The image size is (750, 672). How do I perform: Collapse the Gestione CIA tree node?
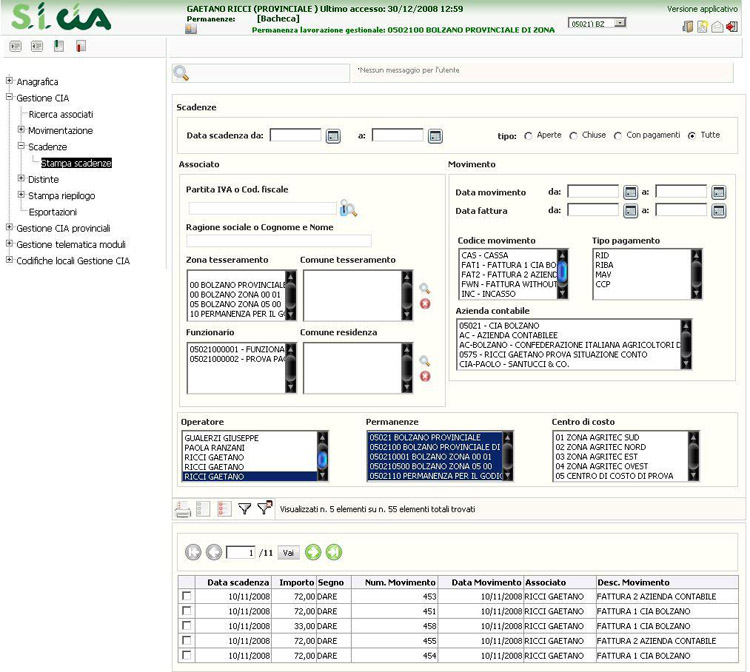tap(9, 97)
